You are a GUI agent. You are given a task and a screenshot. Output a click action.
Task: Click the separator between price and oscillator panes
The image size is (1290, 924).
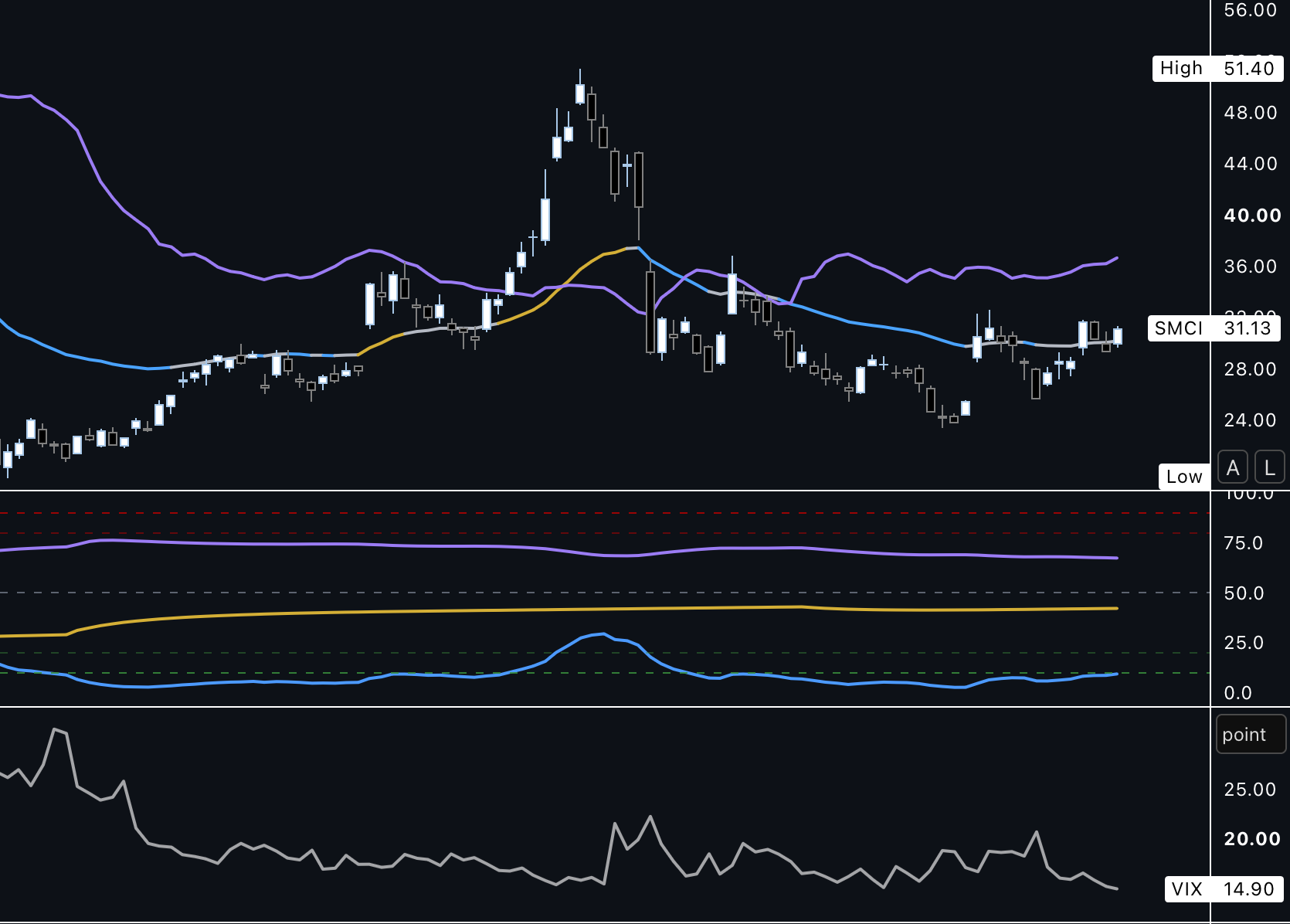click(605, 491)
